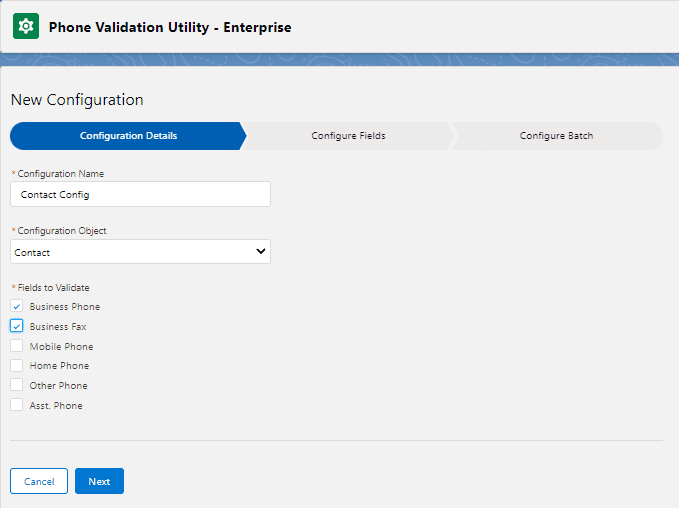Click the green gear app icon
679x508 pixels.
[x=25, y=26]
